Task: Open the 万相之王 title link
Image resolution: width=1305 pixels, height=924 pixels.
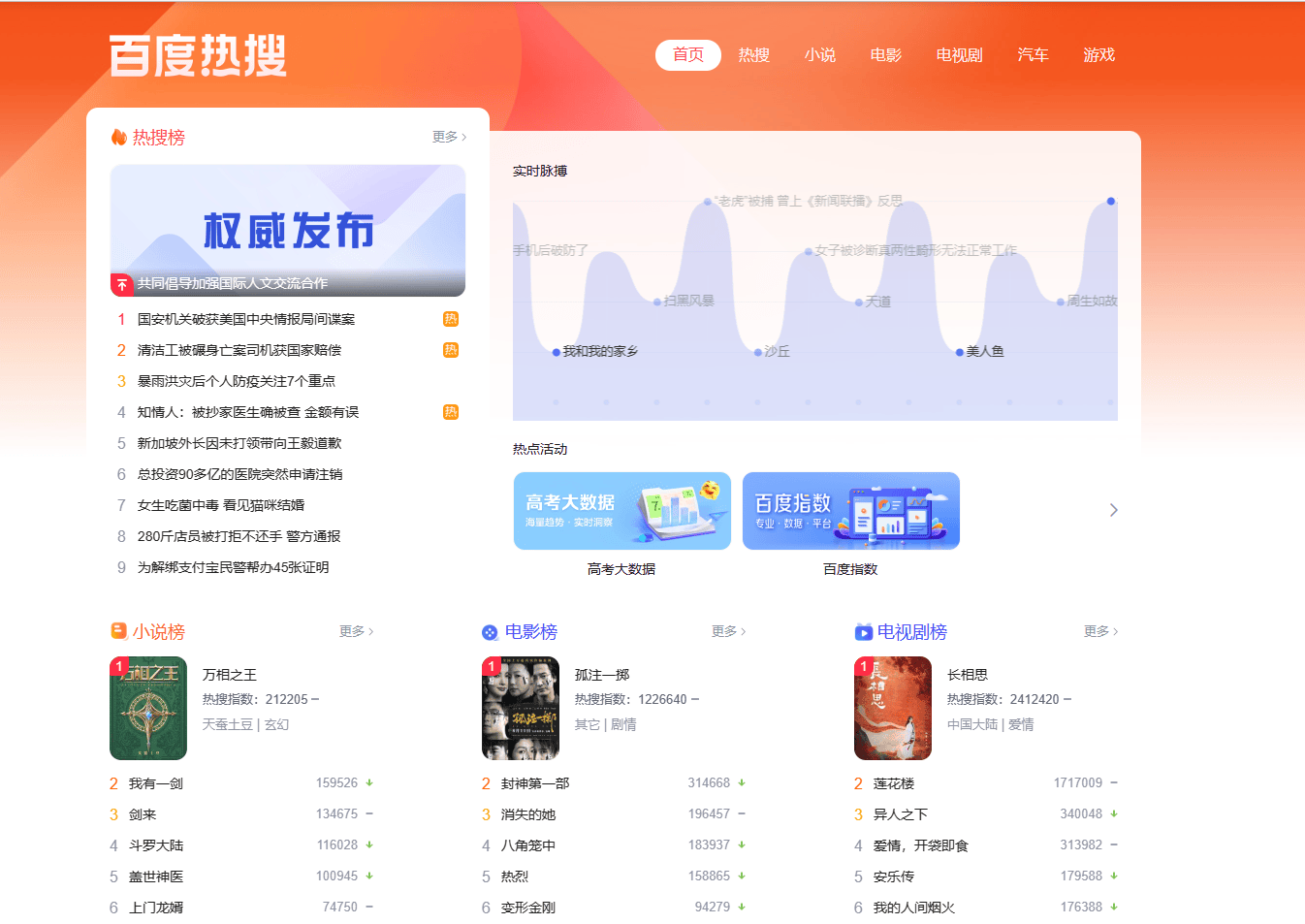Action: pos(230,675)
